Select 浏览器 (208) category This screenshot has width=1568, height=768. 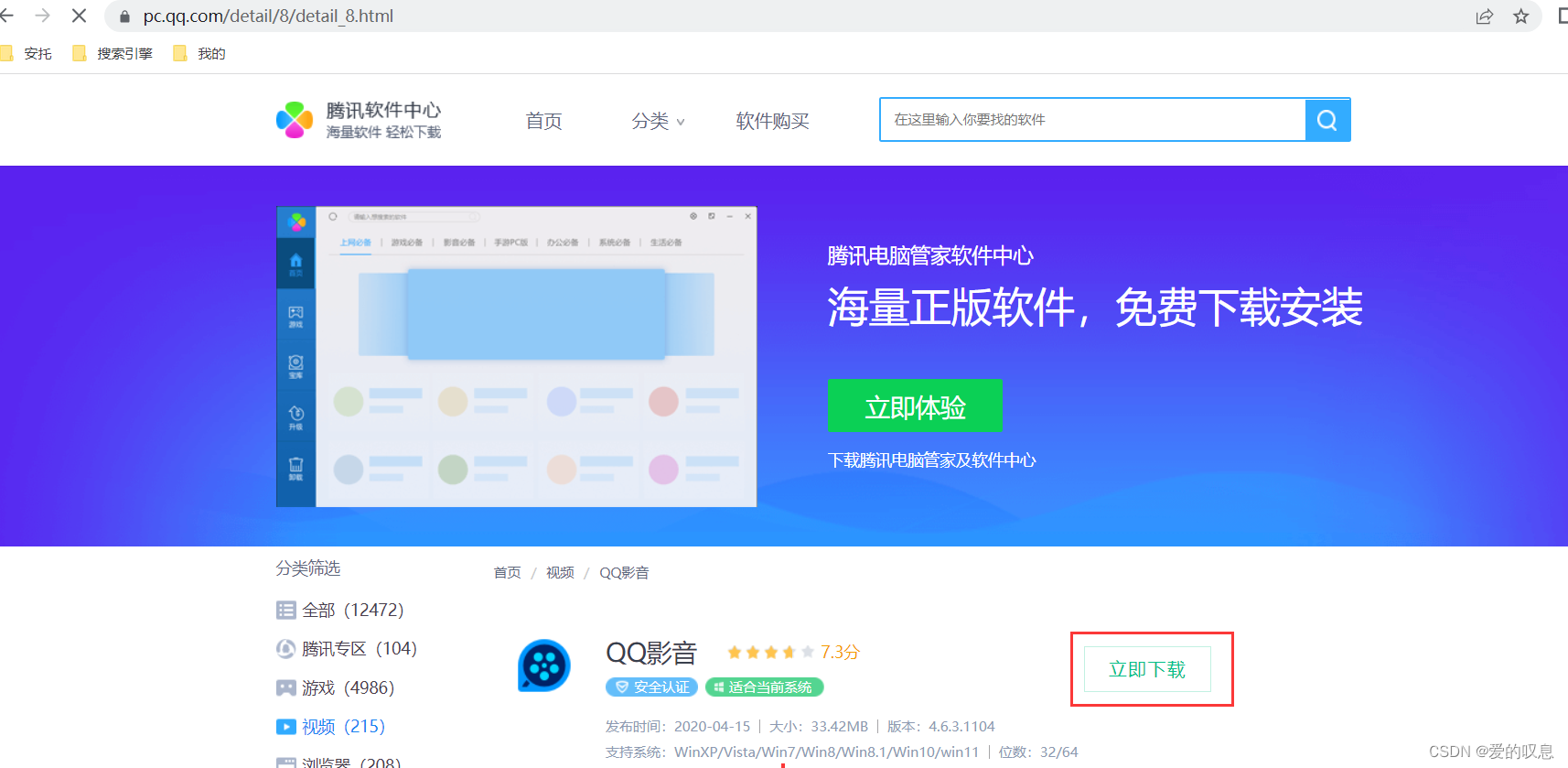338,762
